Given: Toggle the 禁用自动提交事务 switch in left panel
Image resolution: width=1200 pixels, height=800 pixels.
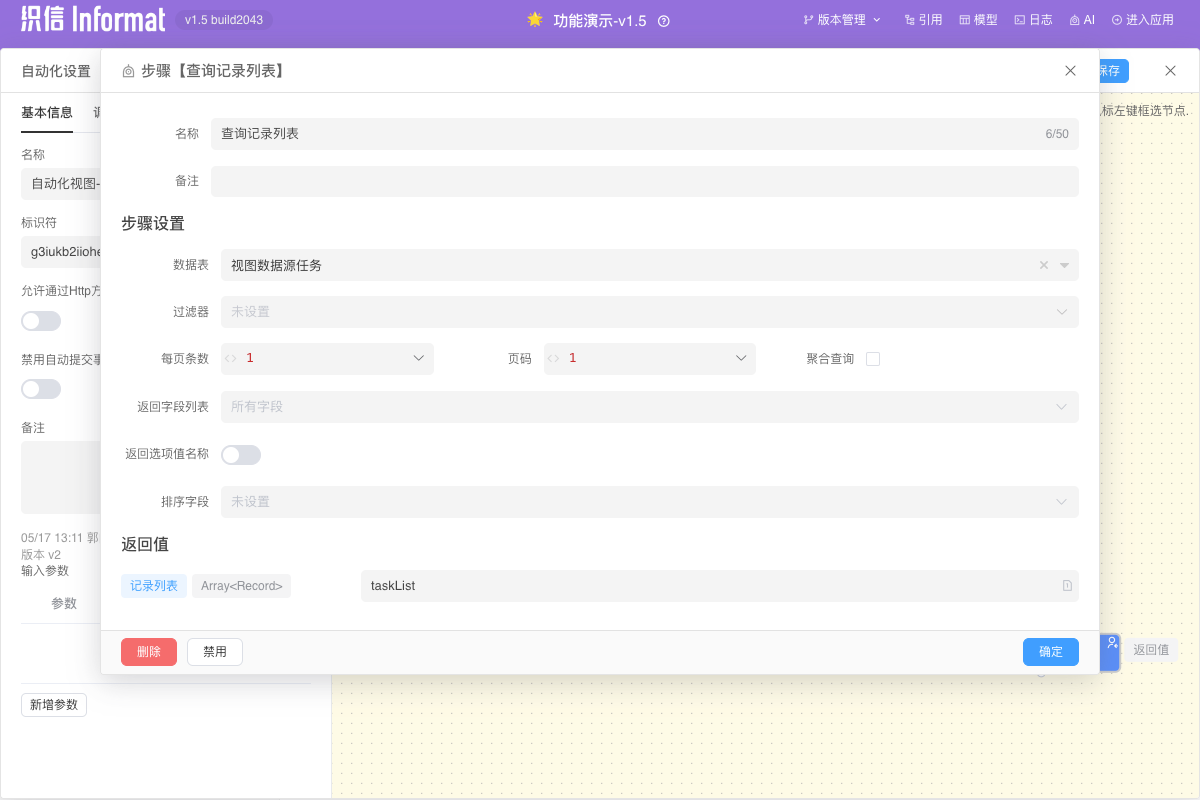Looking at the screenshot, I should [x=41, y=389].
